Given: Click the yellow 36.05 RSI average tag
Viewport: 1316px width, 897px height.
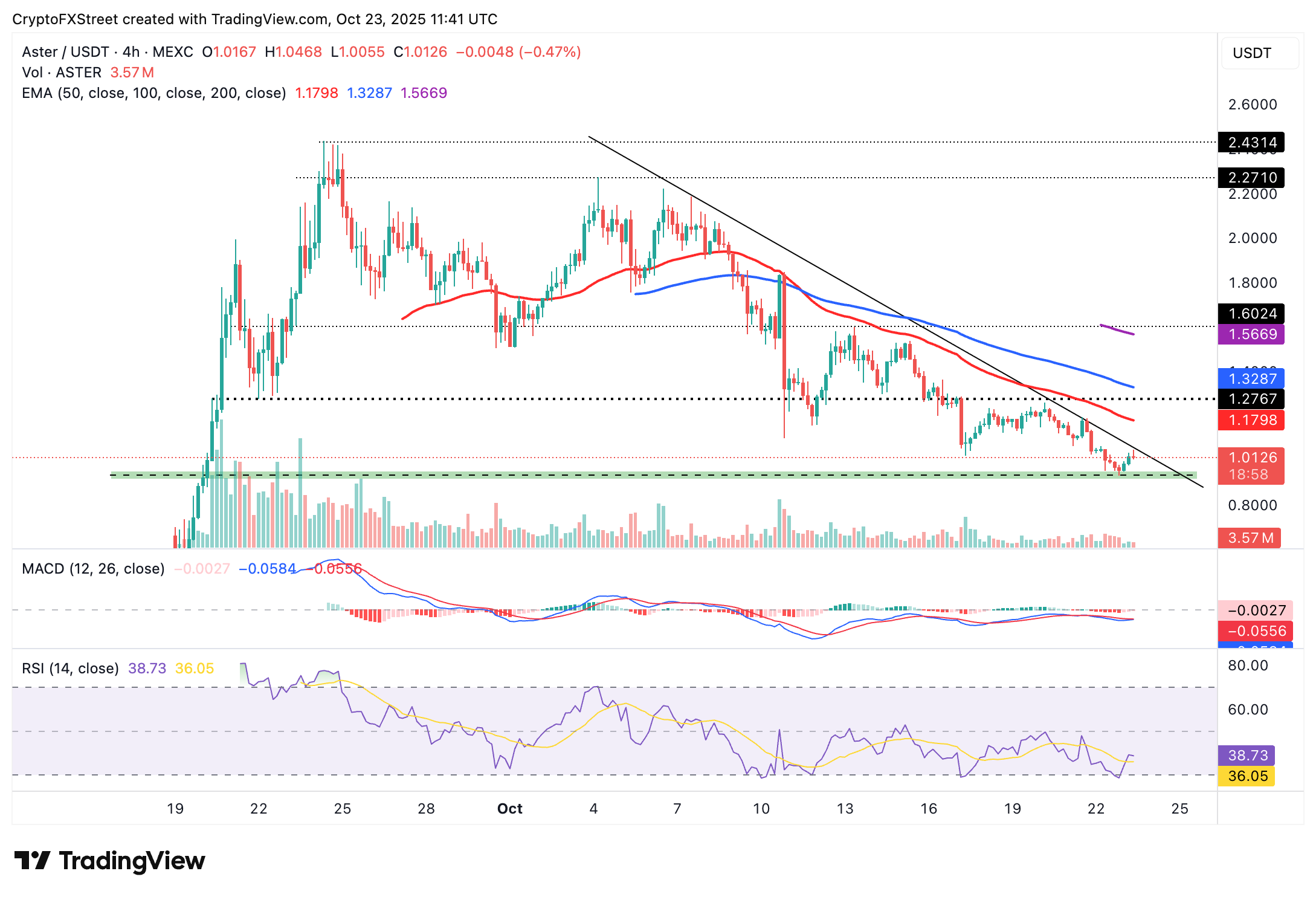Looking at the screenshot, I should pyautogui.click(x=1247, y=776).
